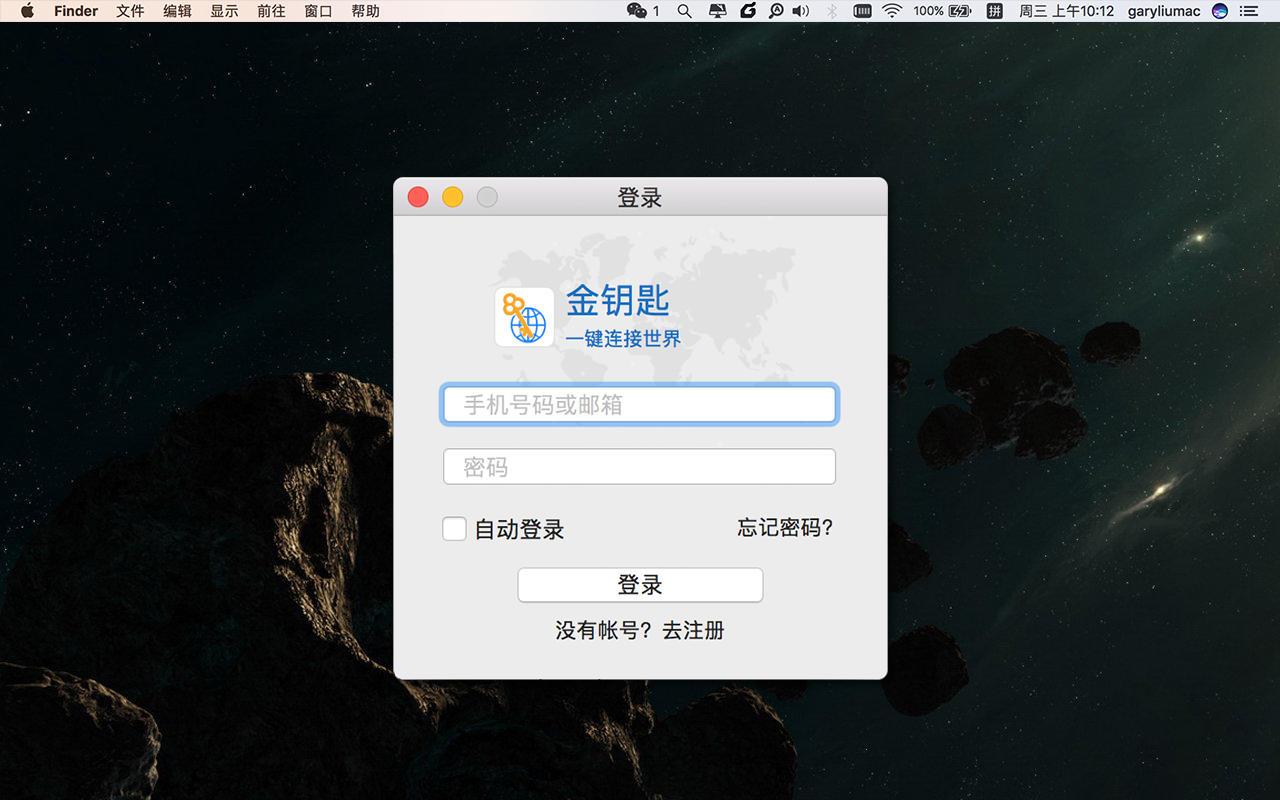Click into the 密码 password field

(639, 467)
